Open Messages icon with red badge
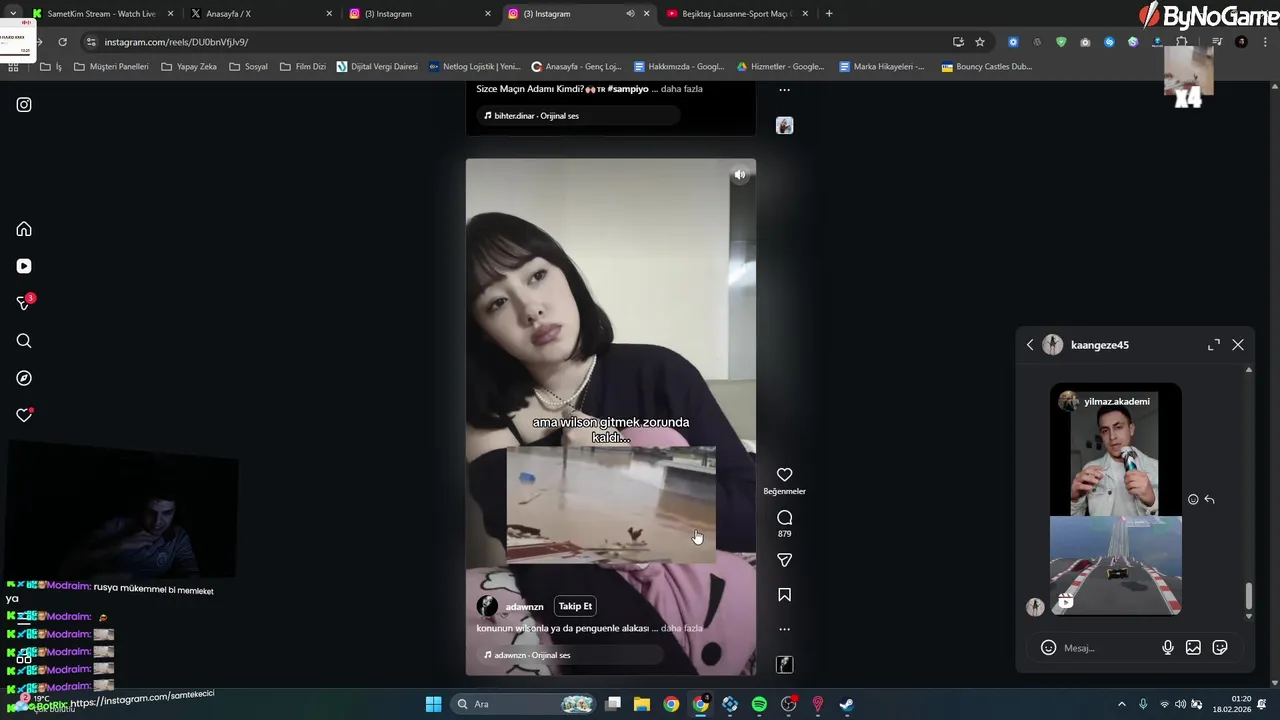The width and height of the screenshot is (1280, 720). click(24, 303)
